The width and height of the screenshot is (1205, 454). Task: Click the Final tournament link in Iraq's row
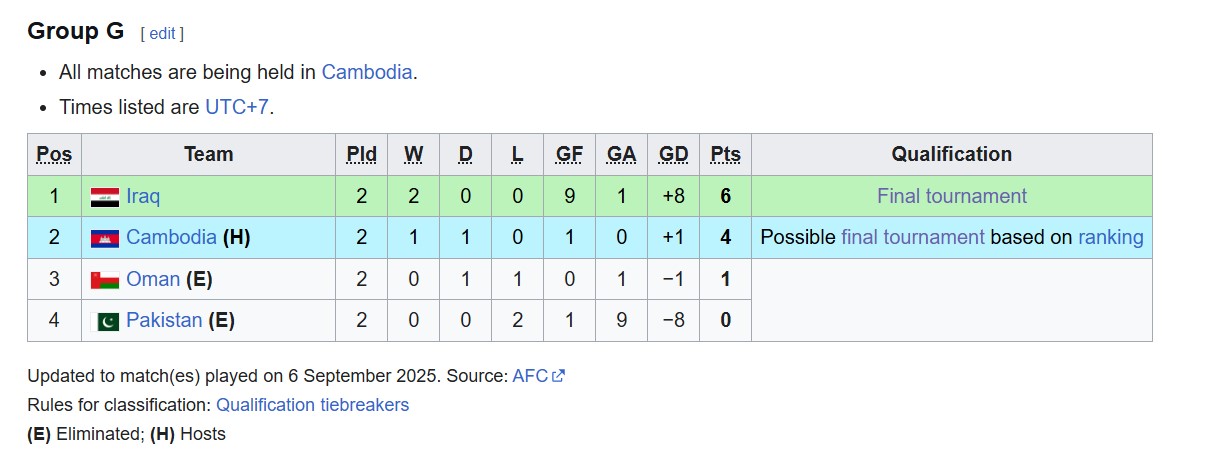click(x=952, y=196)
